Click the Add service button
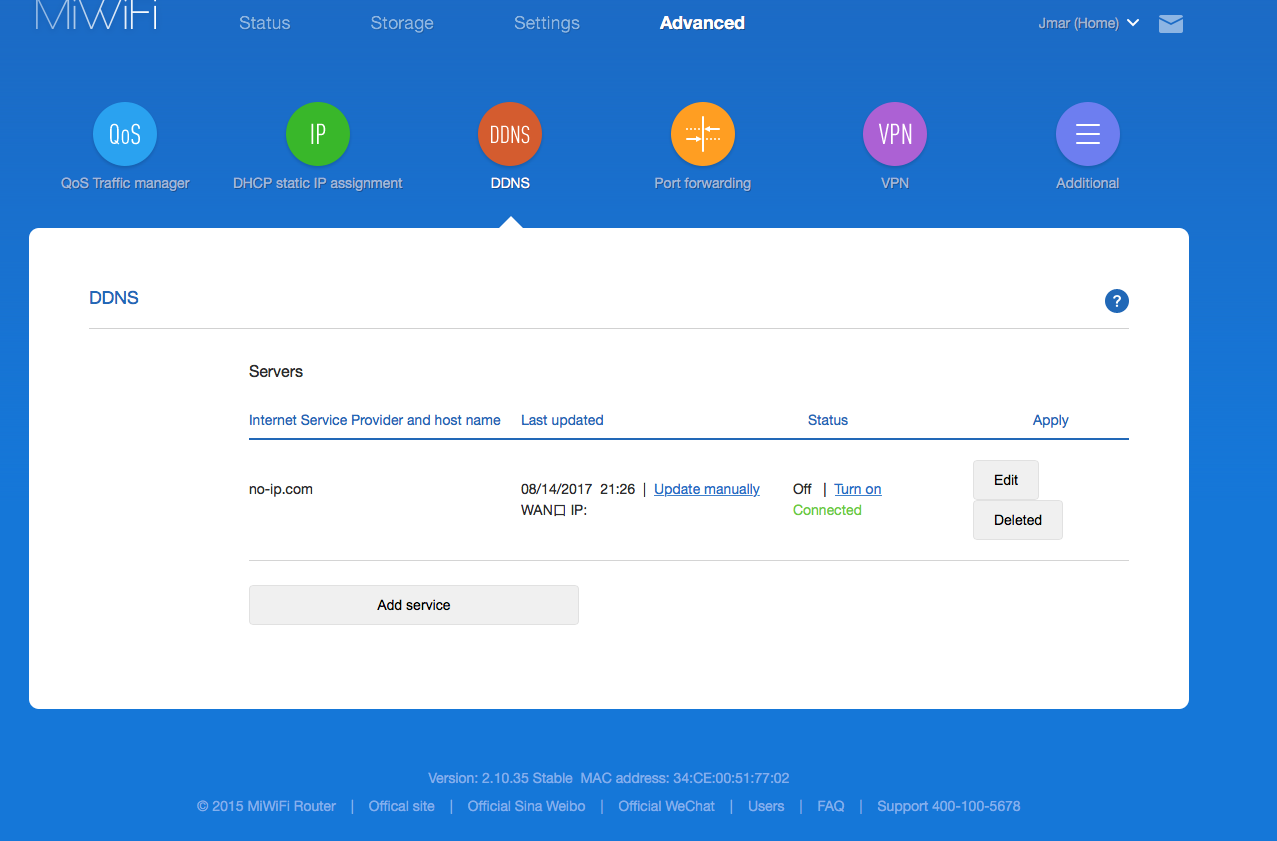1277x841 pixels. click(x=413, y=605)
